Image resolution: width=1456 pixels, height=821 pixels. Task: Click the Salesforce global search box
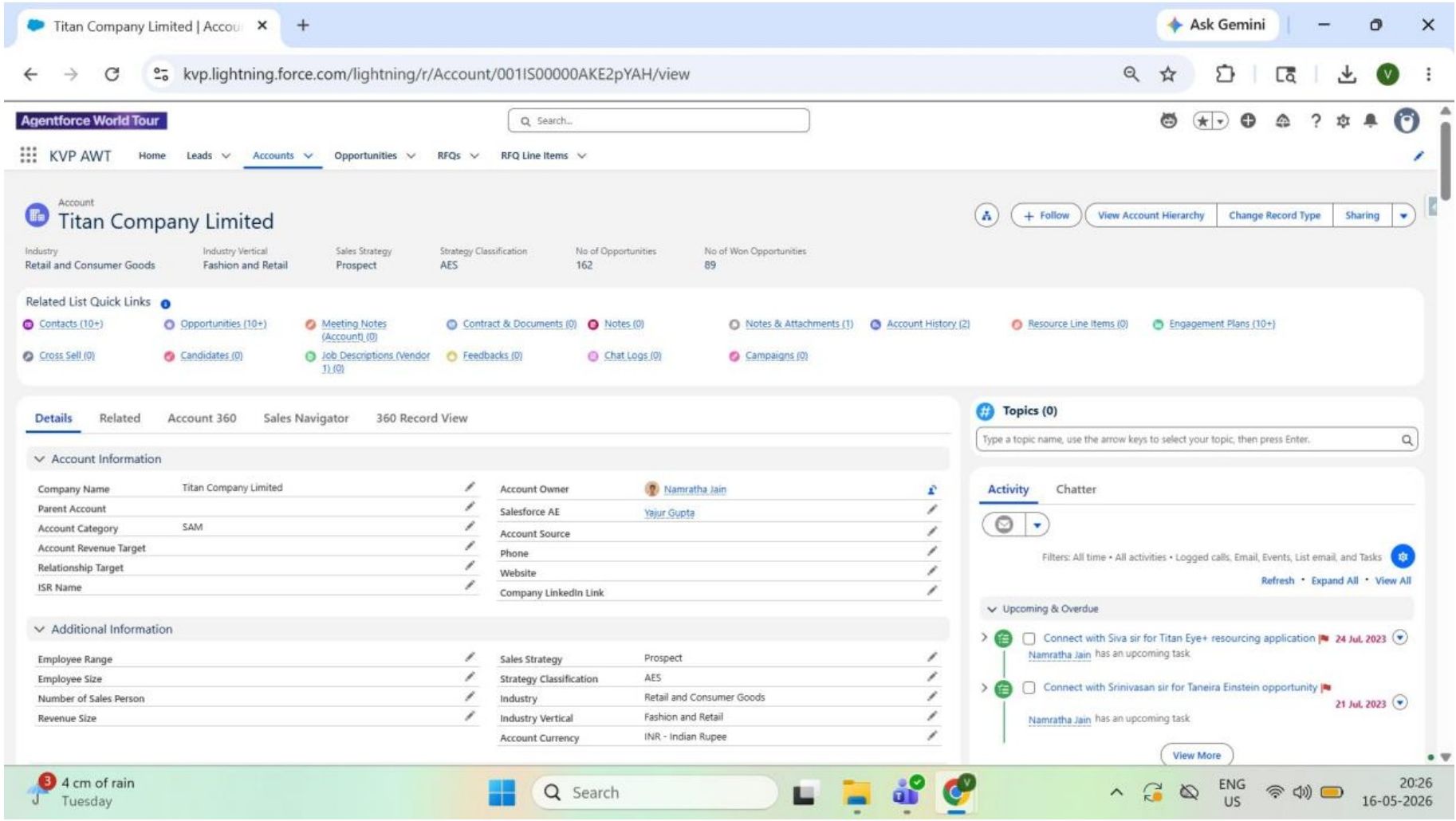click(x=659, y=121)
